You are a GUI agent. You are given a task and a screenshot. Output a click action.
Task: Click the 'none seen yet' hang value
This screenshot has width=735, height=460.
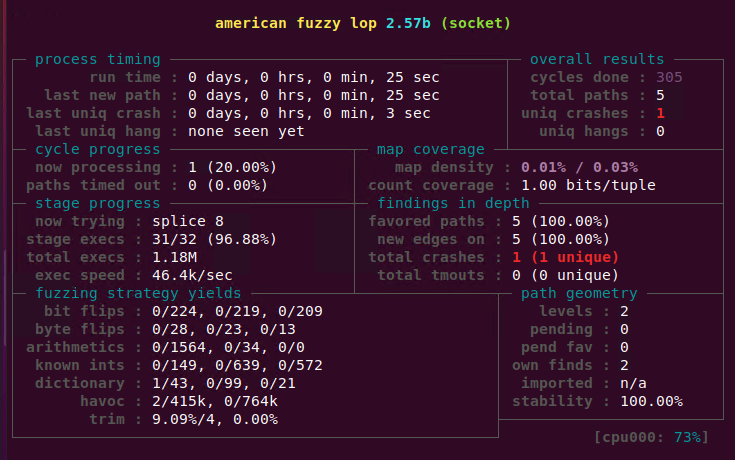tap(246, 131)
